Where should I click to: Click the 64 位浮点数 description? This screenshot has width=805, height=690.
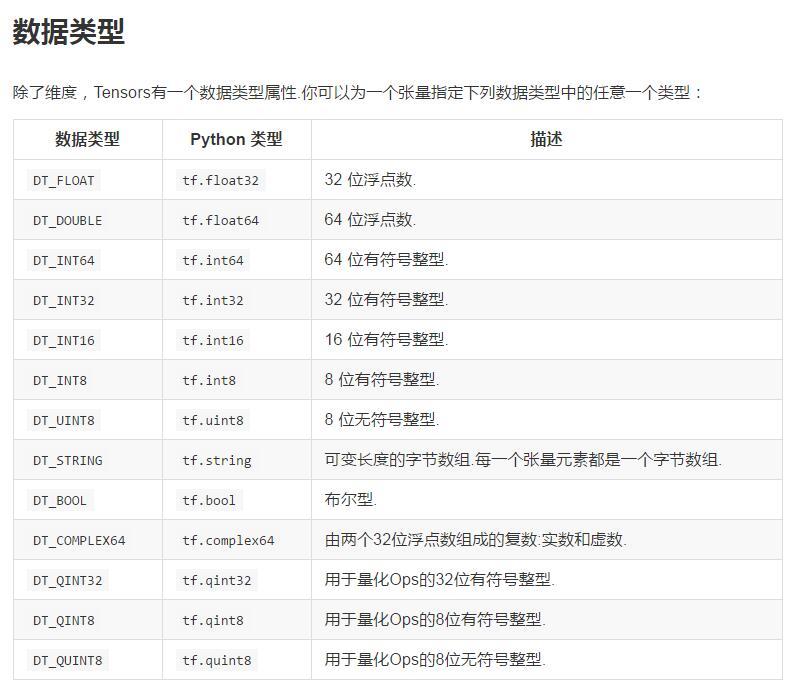tap(369, 220)
